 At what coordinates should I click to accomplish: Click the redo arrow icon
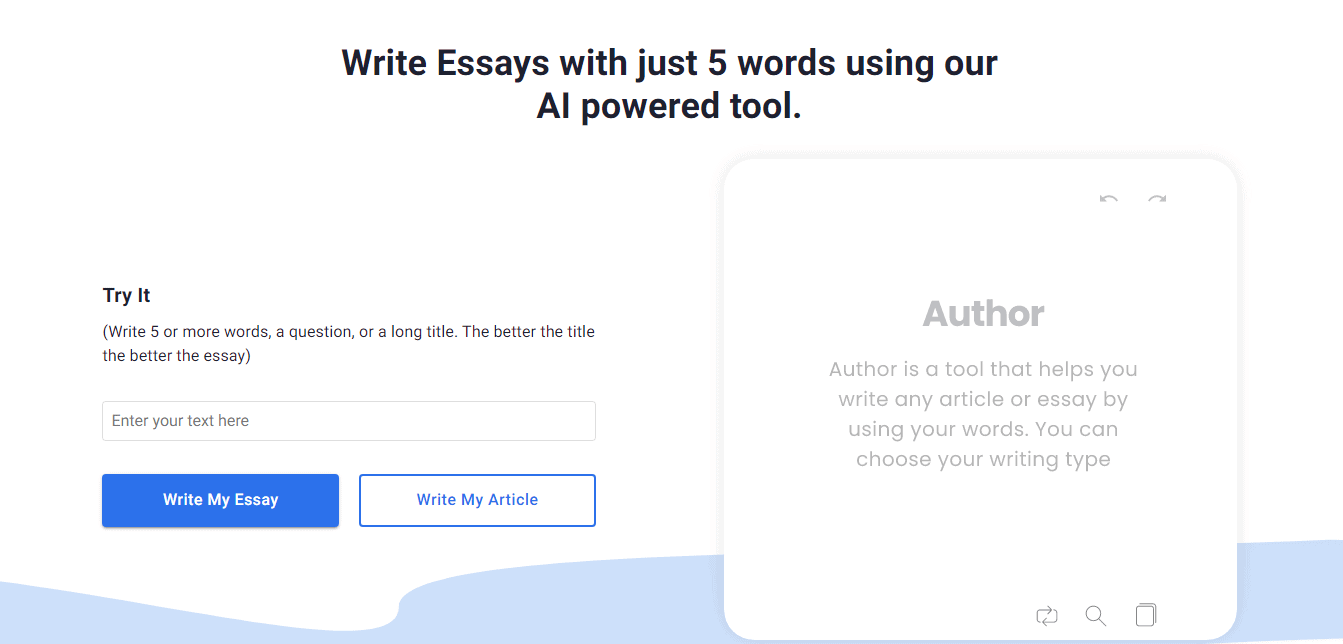coord(1157,199)
